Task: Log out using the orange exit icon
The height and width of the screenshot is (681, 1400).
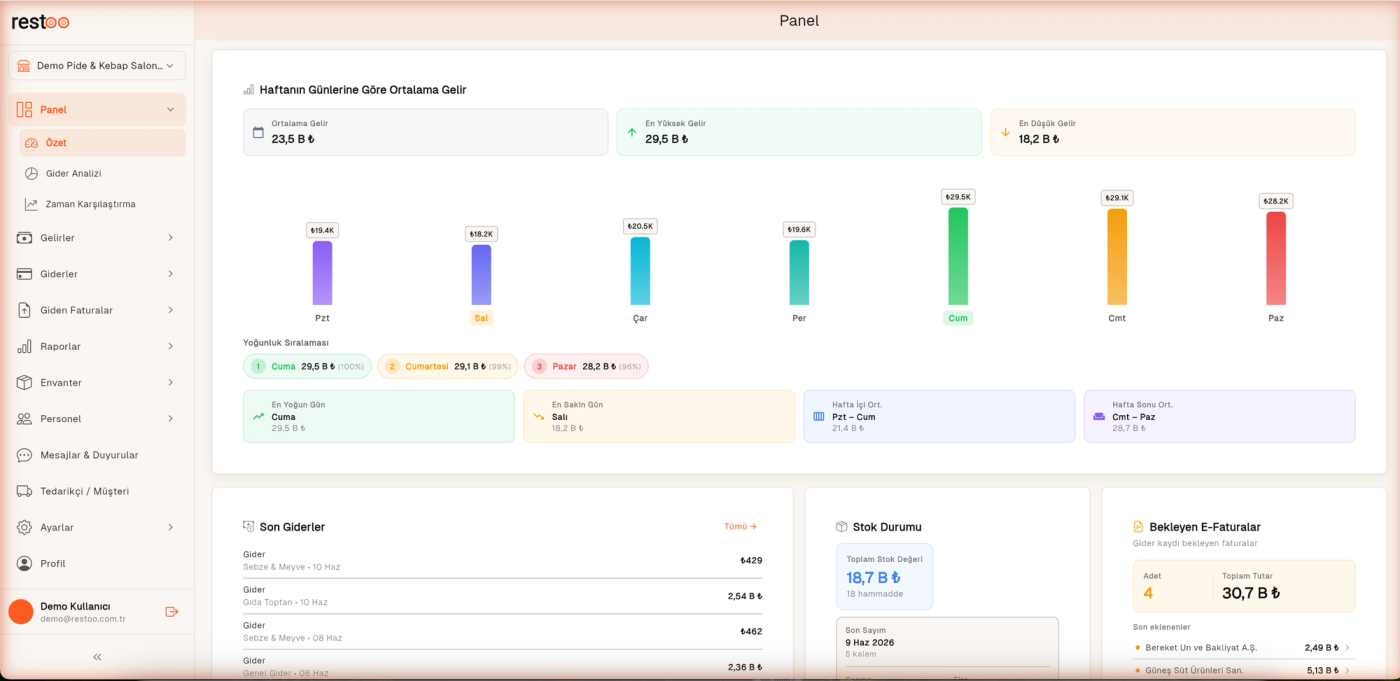Action: [x=172, y=612]
